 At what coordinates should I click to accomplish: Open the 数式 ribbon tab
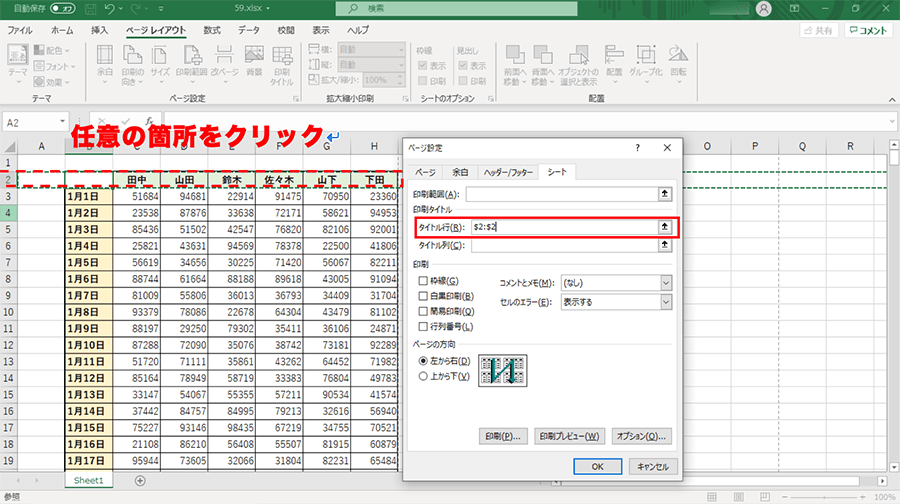point(212,30)
